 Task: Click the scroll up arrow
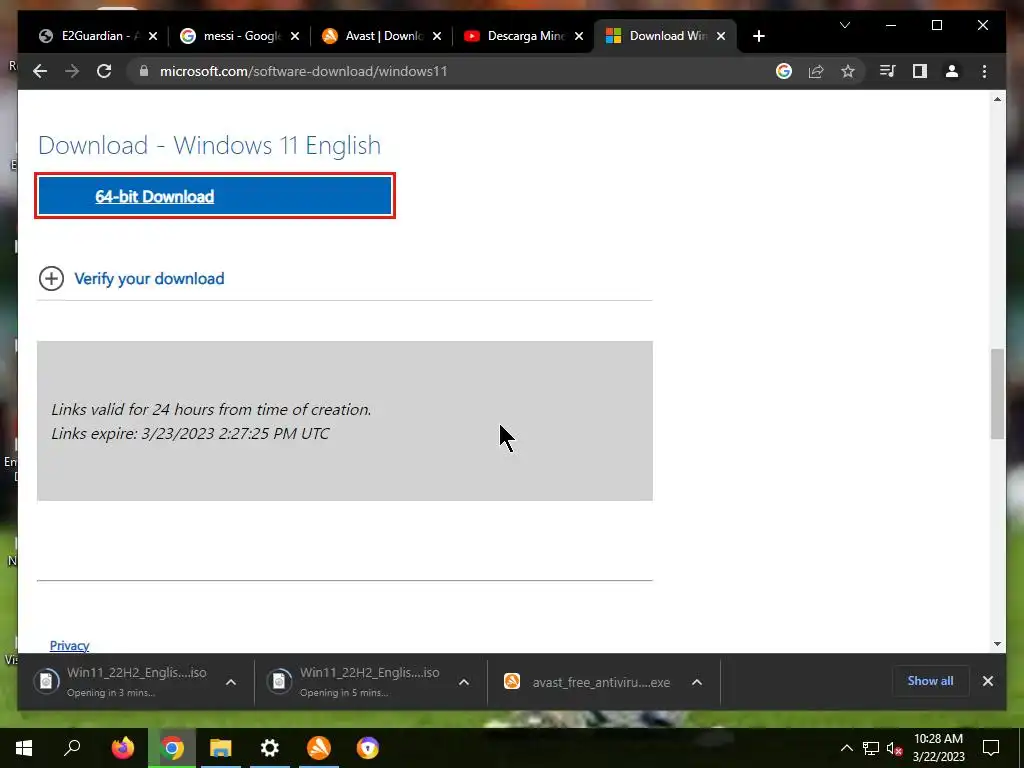[x=997, y=99]
